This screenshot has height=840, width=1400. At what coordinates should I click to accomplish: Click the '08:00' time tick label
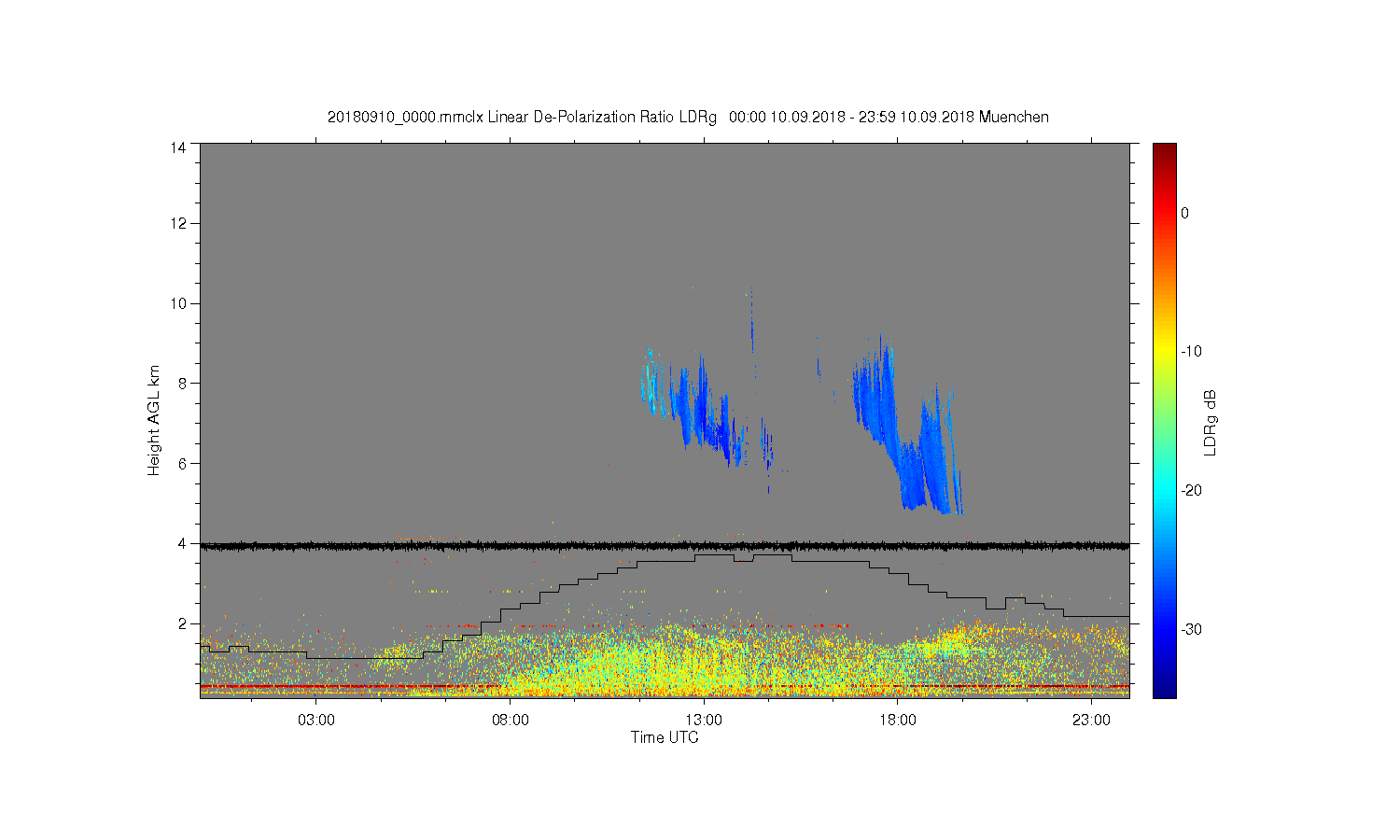[511, 721]
